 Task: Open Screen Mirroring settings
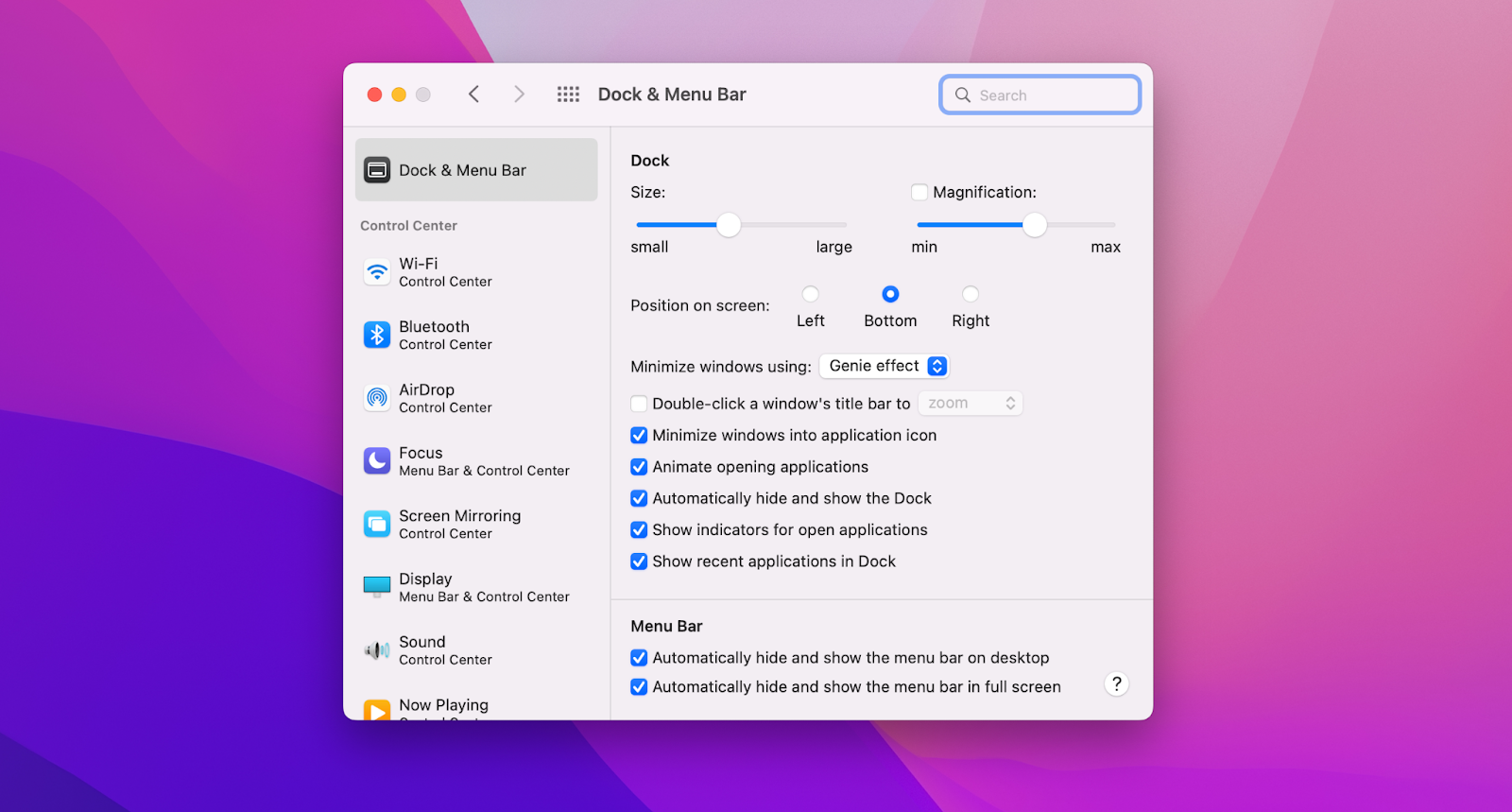(x=476, y=524)
